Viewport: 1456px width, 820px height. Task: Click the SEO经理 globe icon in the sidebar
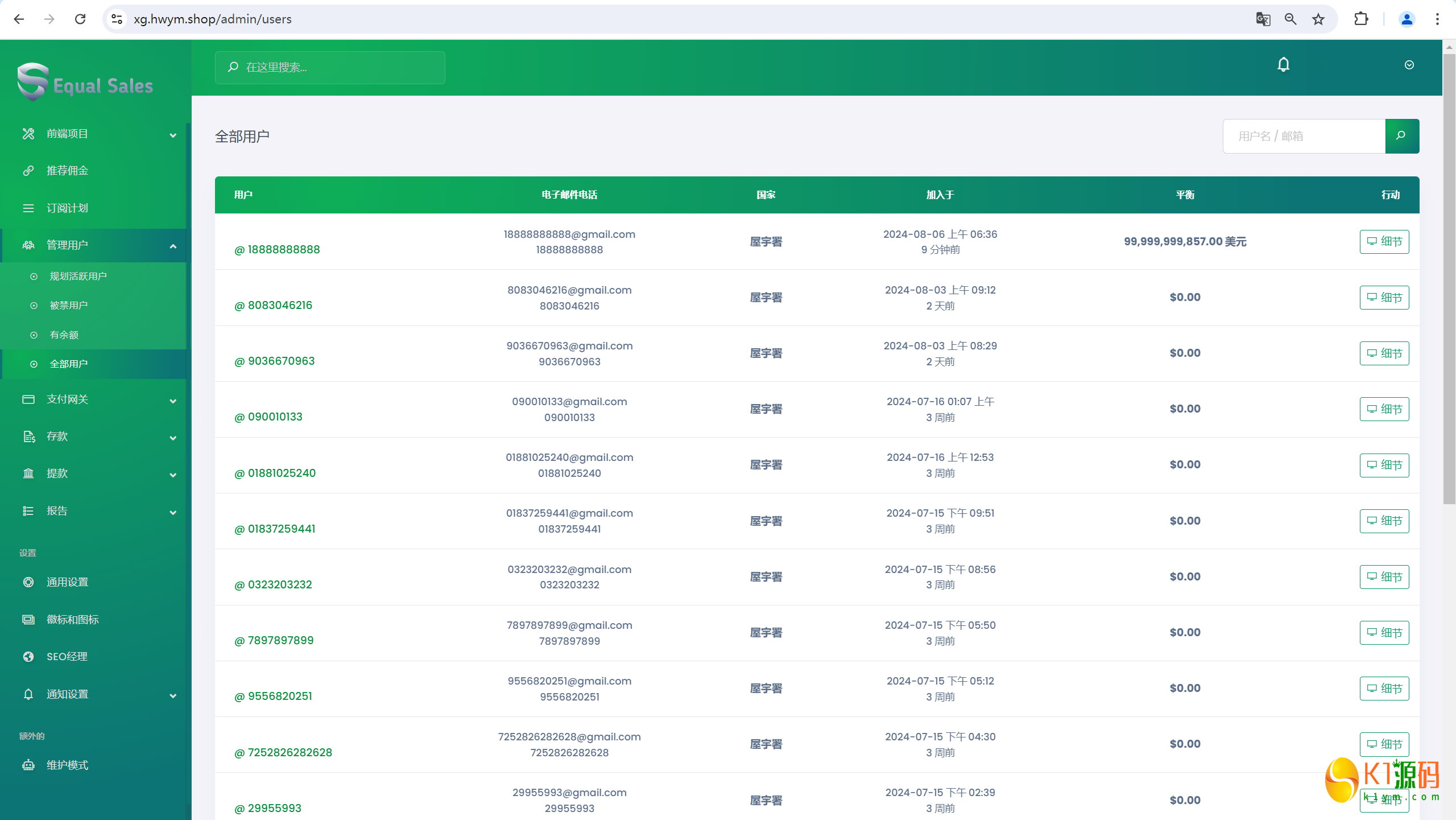[28, 657]
